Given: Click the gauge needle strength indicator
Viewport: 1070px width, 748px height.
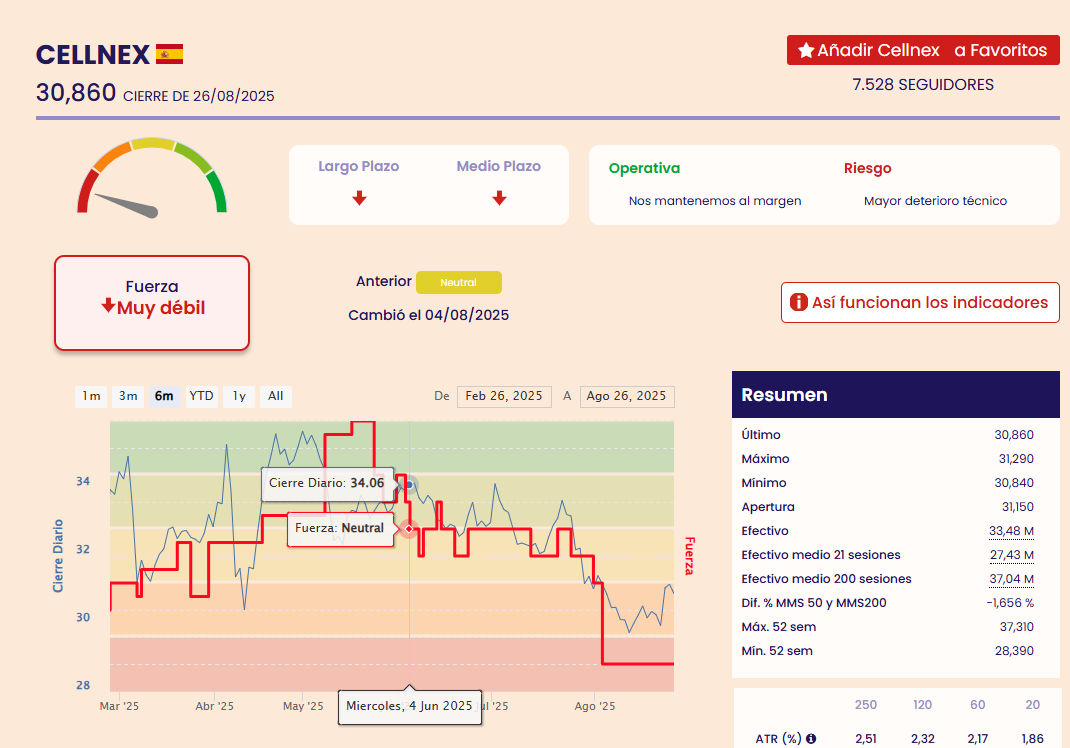Looking at the screenshot, I should pyautogui.click(x=127, y=205).
